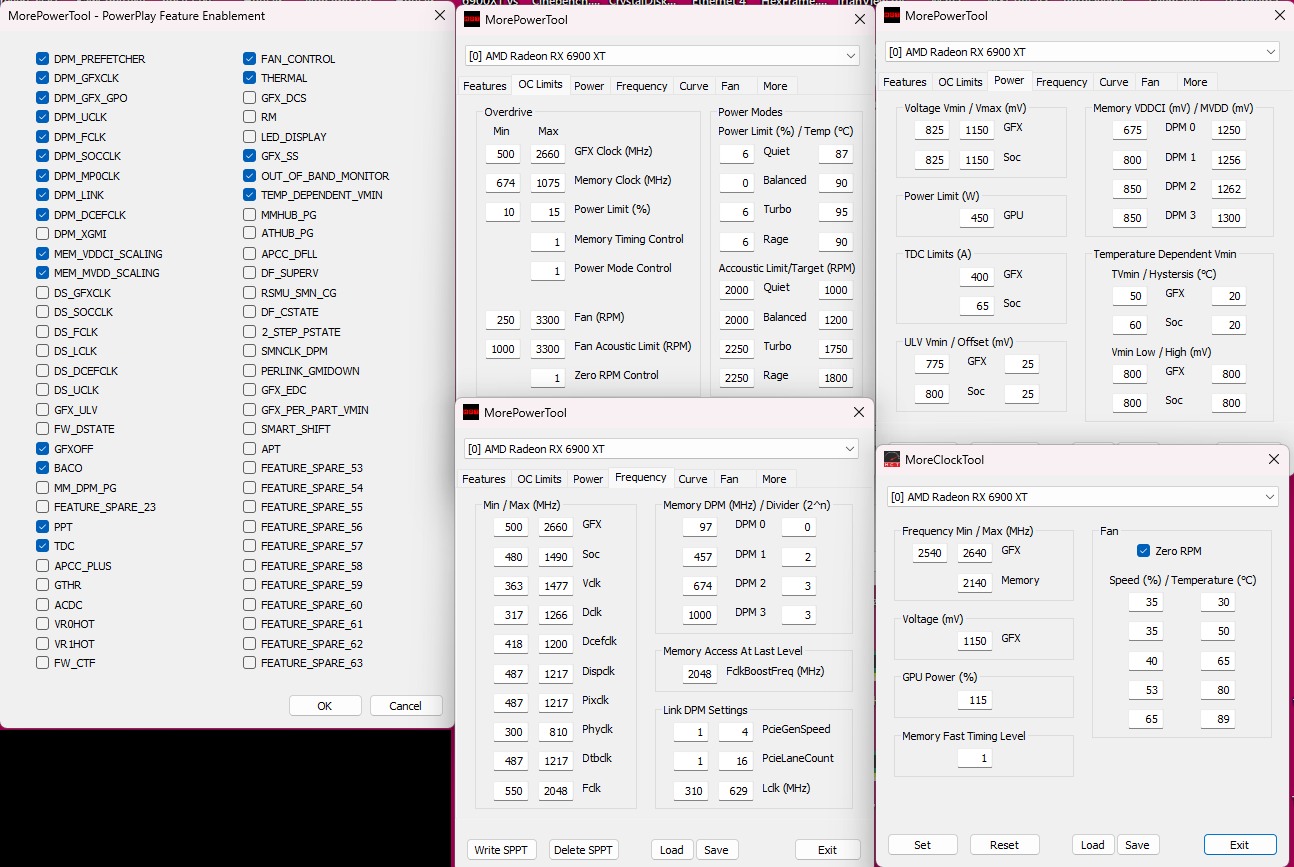Uncheck Zero RPM in MoreClockTool
The height and width of the screenshot is (867, 1294).
(x=1143, y=551)
